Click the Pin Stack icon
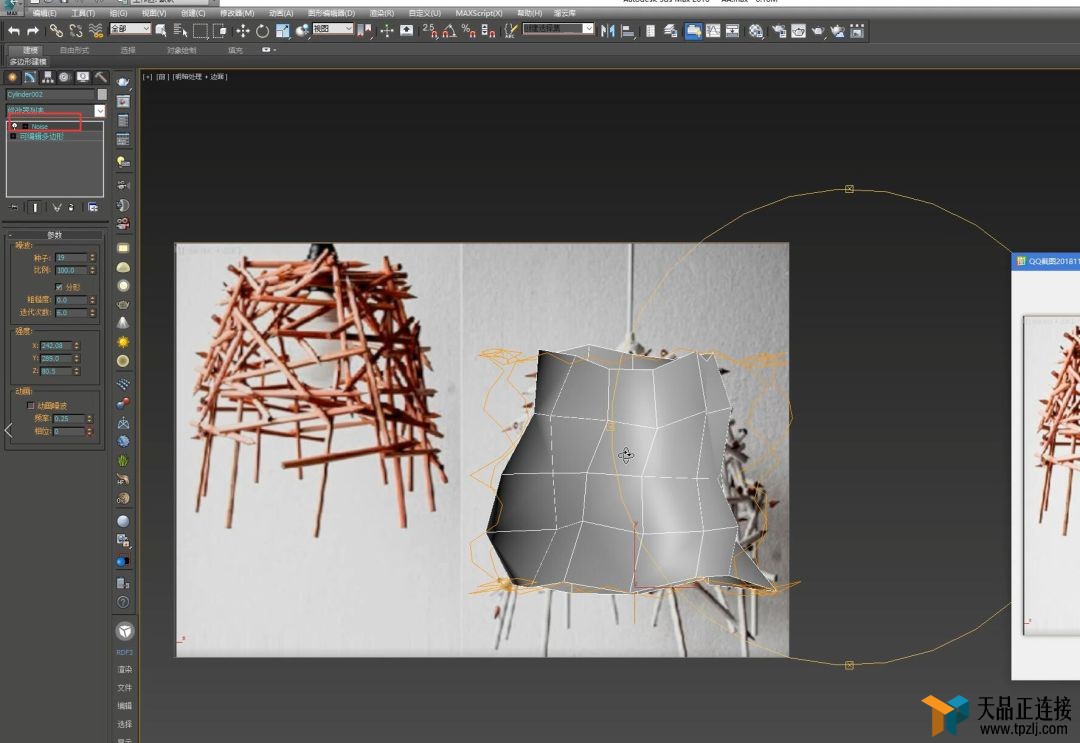Image resolution: width=1080 pixels, height=743 pixels. [x=13, y=207]
